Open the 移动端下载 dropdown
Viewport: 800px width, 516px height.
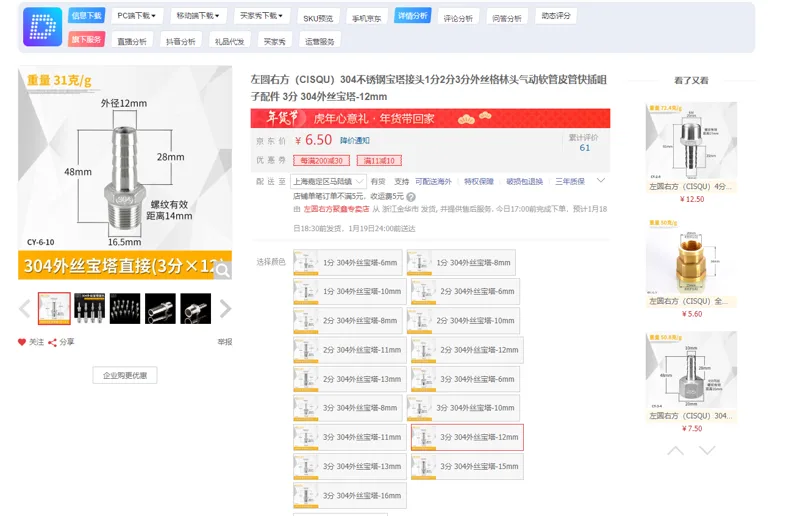[198, 16]
